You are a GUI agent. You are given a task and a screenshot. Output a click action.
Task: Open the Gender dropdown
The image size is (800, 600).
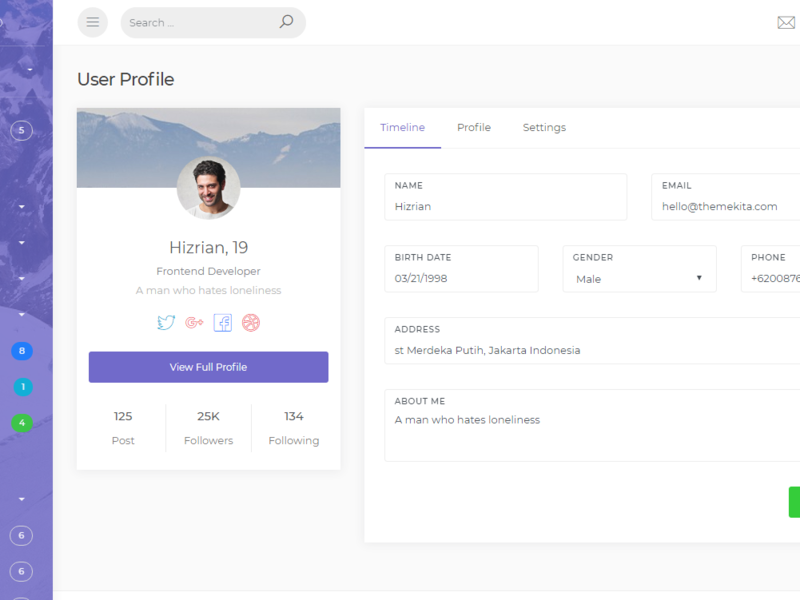click(x=639, y=279)
